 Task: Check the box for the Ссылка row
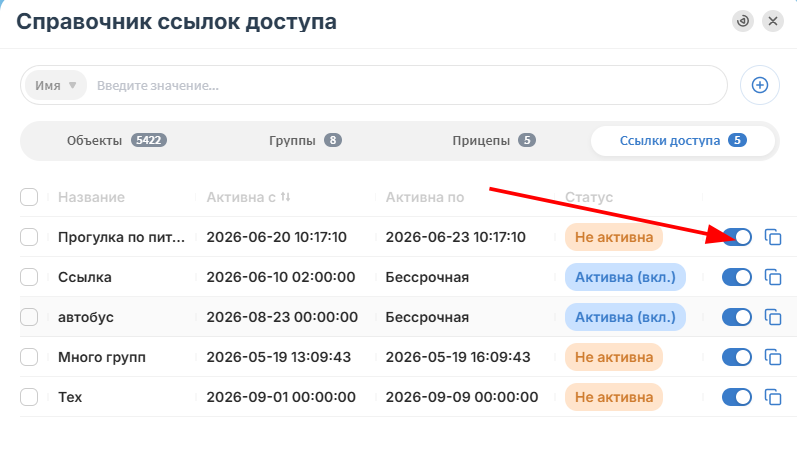pos(29,277)
